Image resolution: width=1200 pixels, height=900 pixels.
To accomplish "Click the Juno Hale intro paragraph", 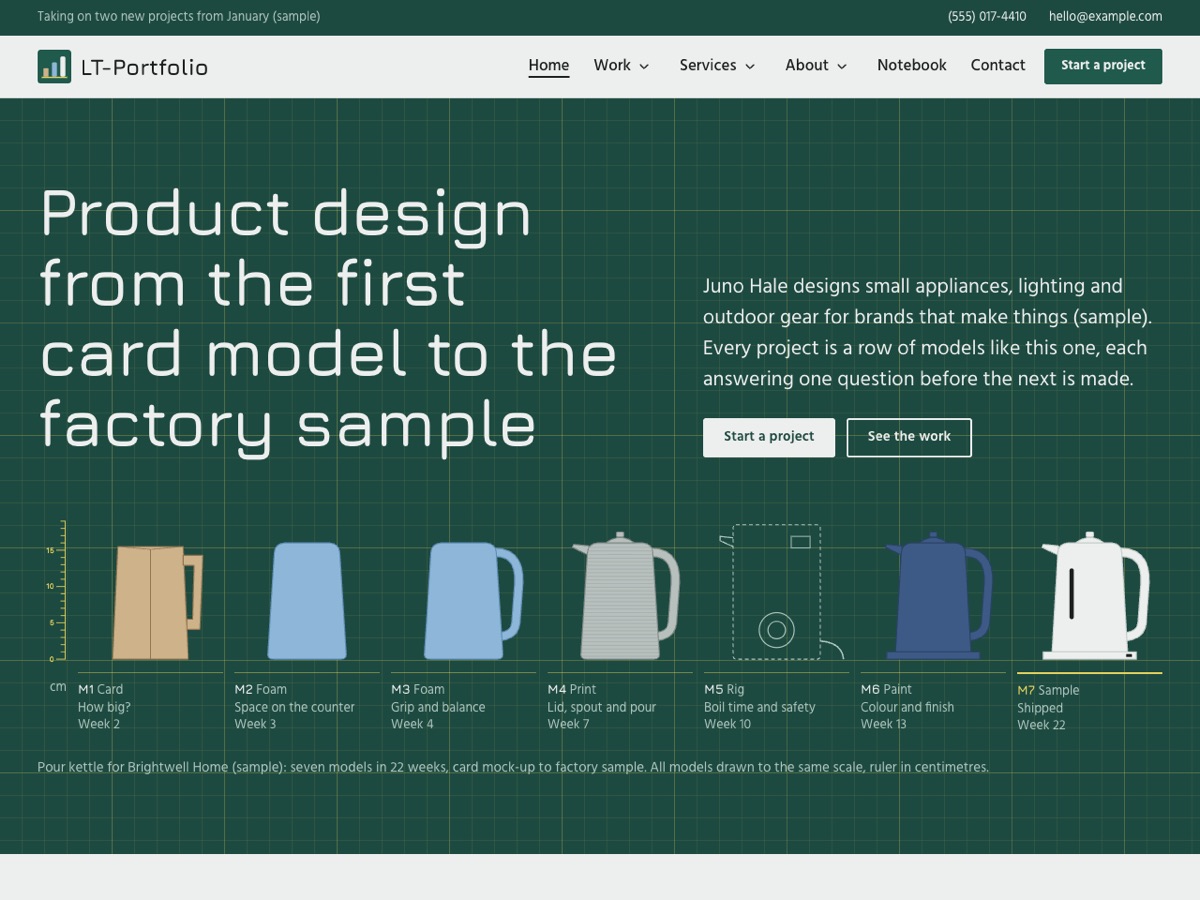I will [x=927, y=332].
